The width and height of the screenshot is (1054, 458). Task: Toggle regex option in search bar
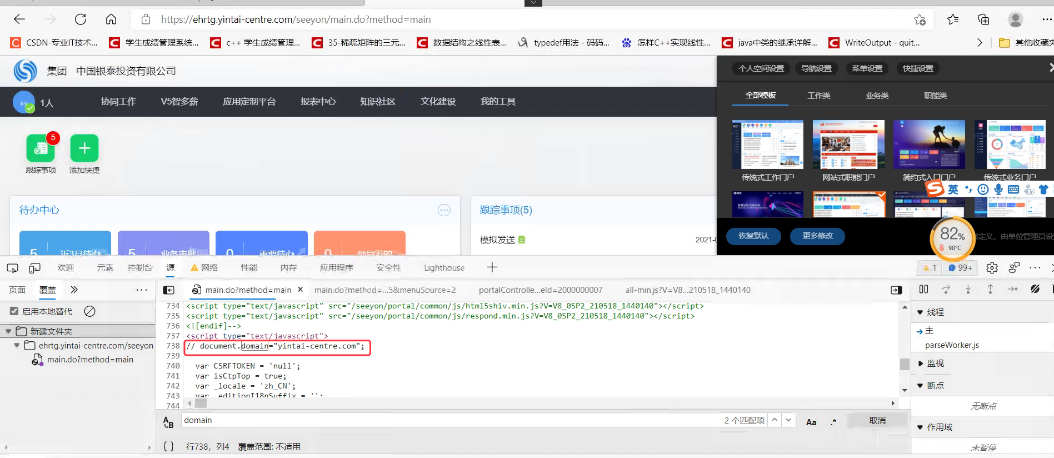(833, 422)
